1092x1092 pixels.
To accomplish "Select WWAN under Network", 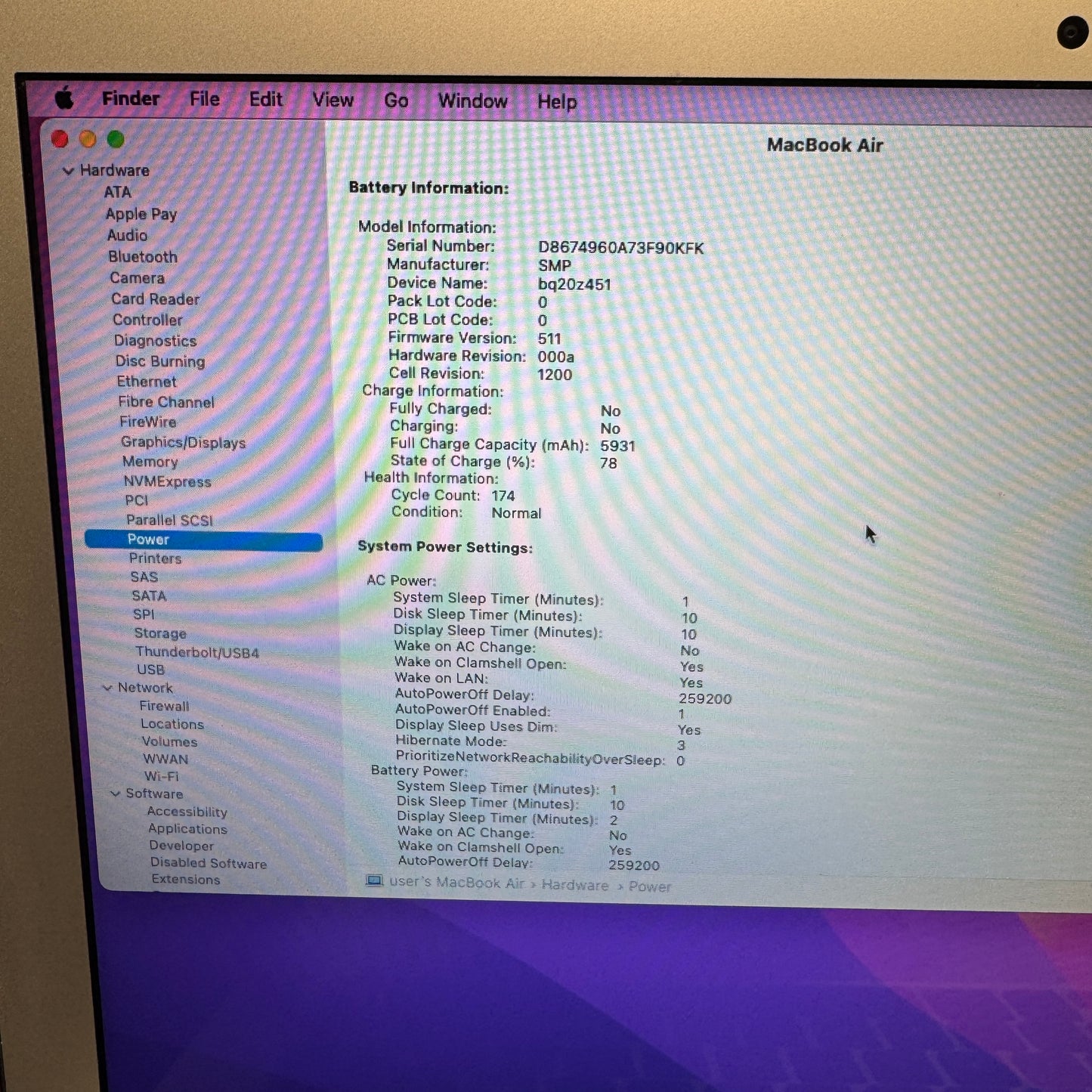I will (166, 759).
